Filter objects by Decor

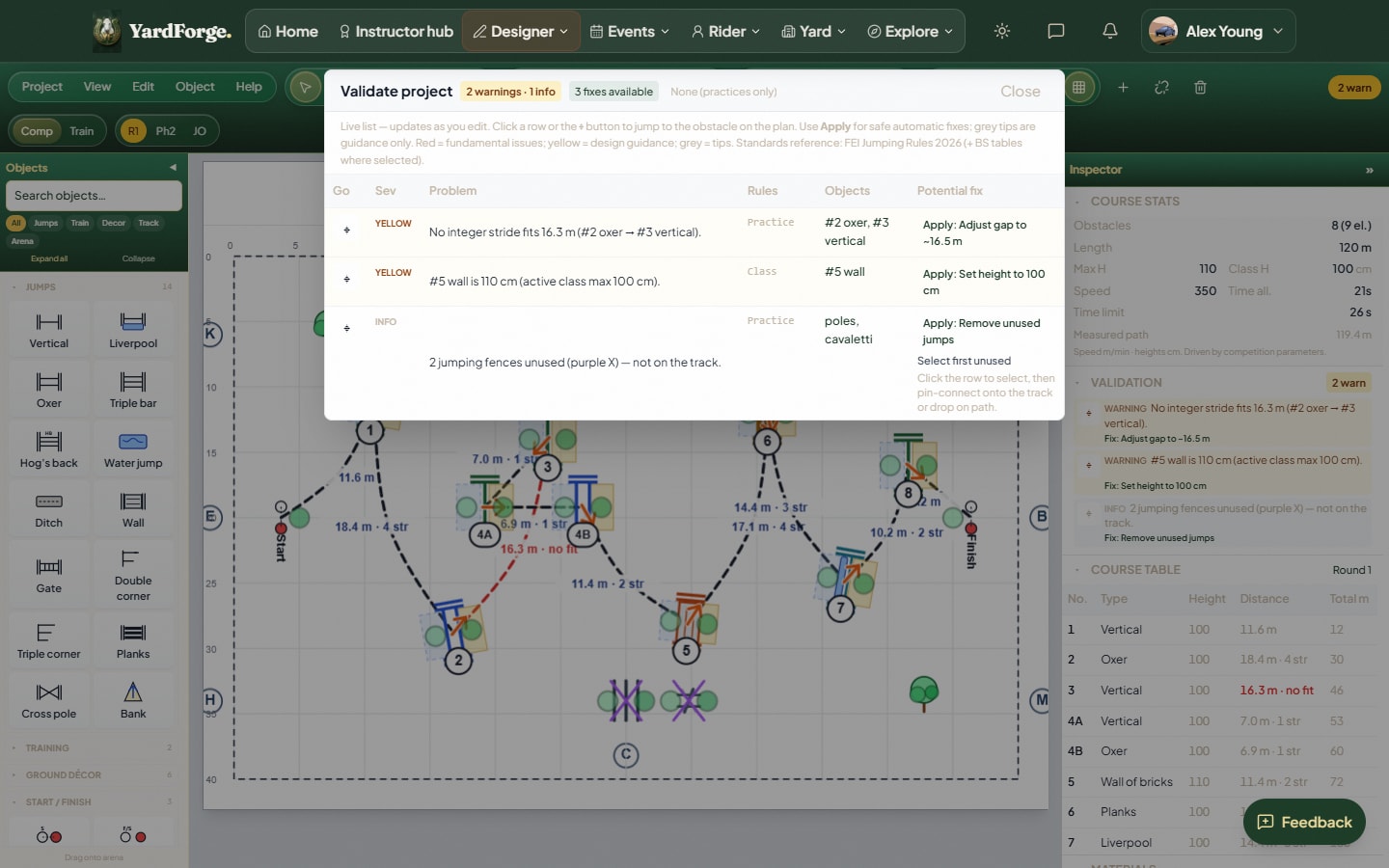pos(114,223)
